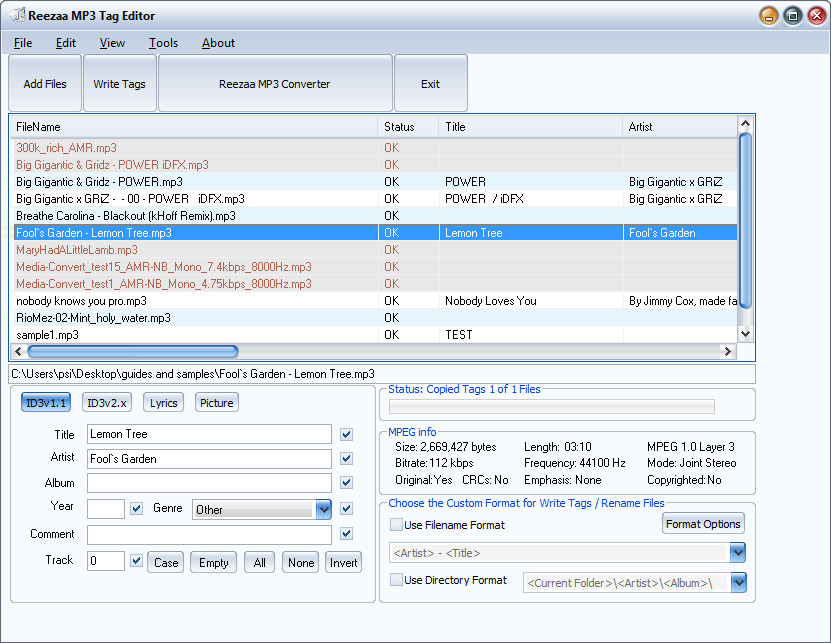The image size is (831, 643).
Task: Expand the Genre dropdown showing Other
Action: (x=323, y=509)
